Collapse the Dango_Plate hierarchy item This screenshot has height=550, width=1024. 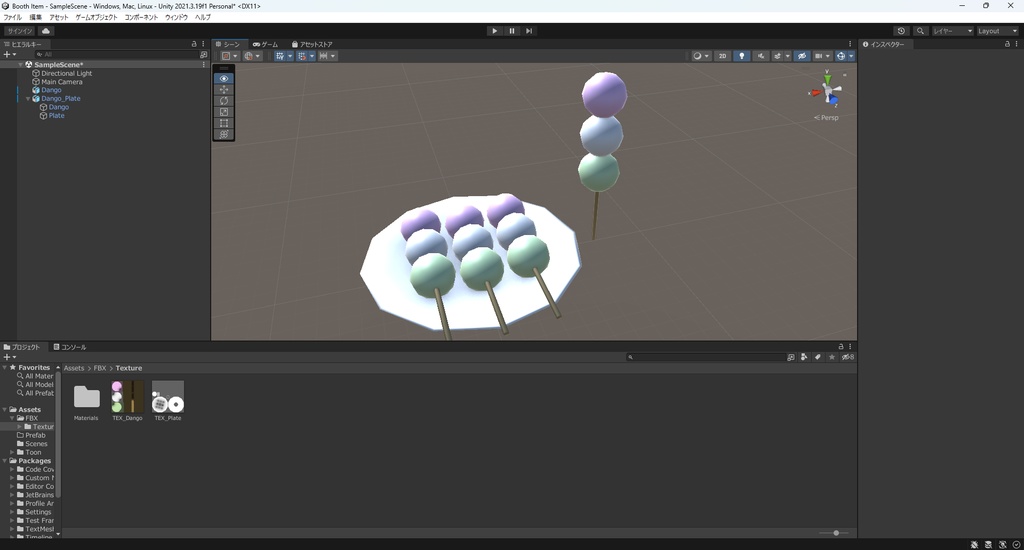28,99
